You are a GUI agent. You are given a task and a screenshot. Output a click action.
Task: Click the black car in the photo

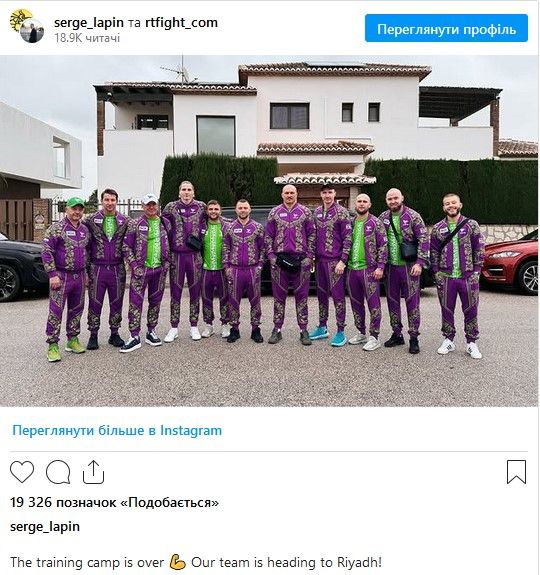tap(23, 267)
